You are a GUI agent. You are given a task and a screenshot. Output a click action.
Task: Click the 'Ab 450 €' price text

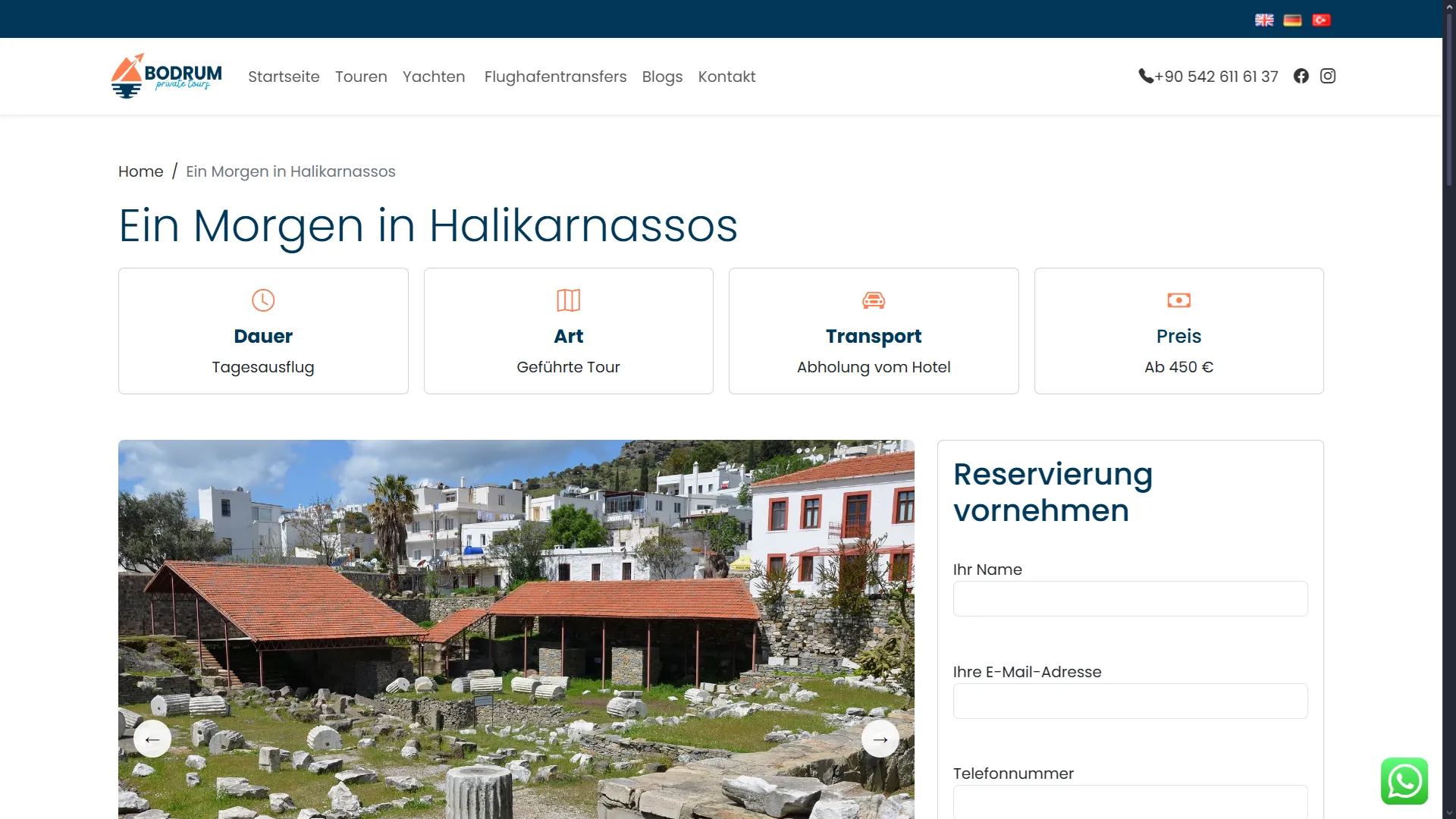[x=1179, y=367]
